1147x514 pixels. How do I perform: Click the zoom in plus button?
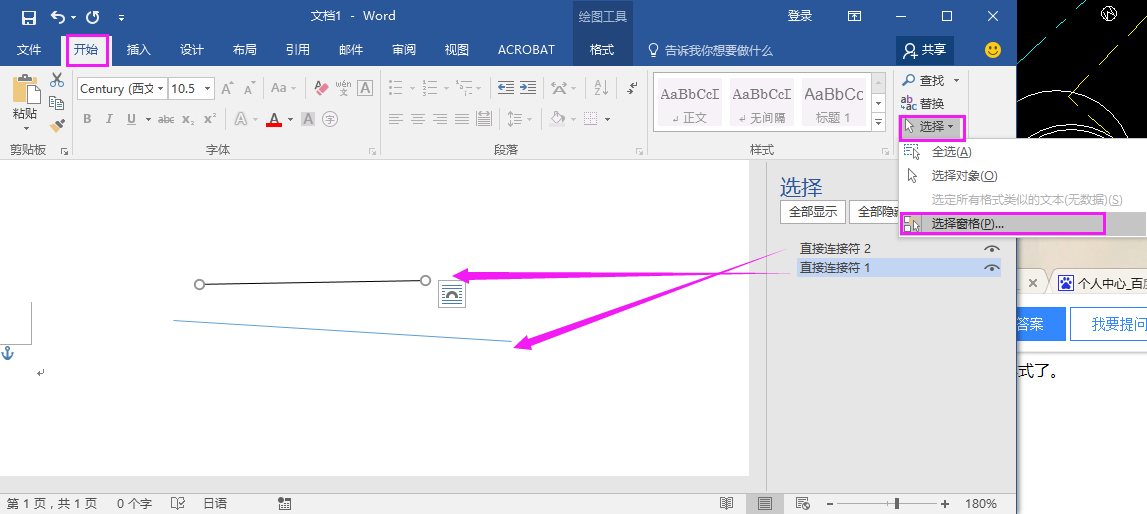945,504
